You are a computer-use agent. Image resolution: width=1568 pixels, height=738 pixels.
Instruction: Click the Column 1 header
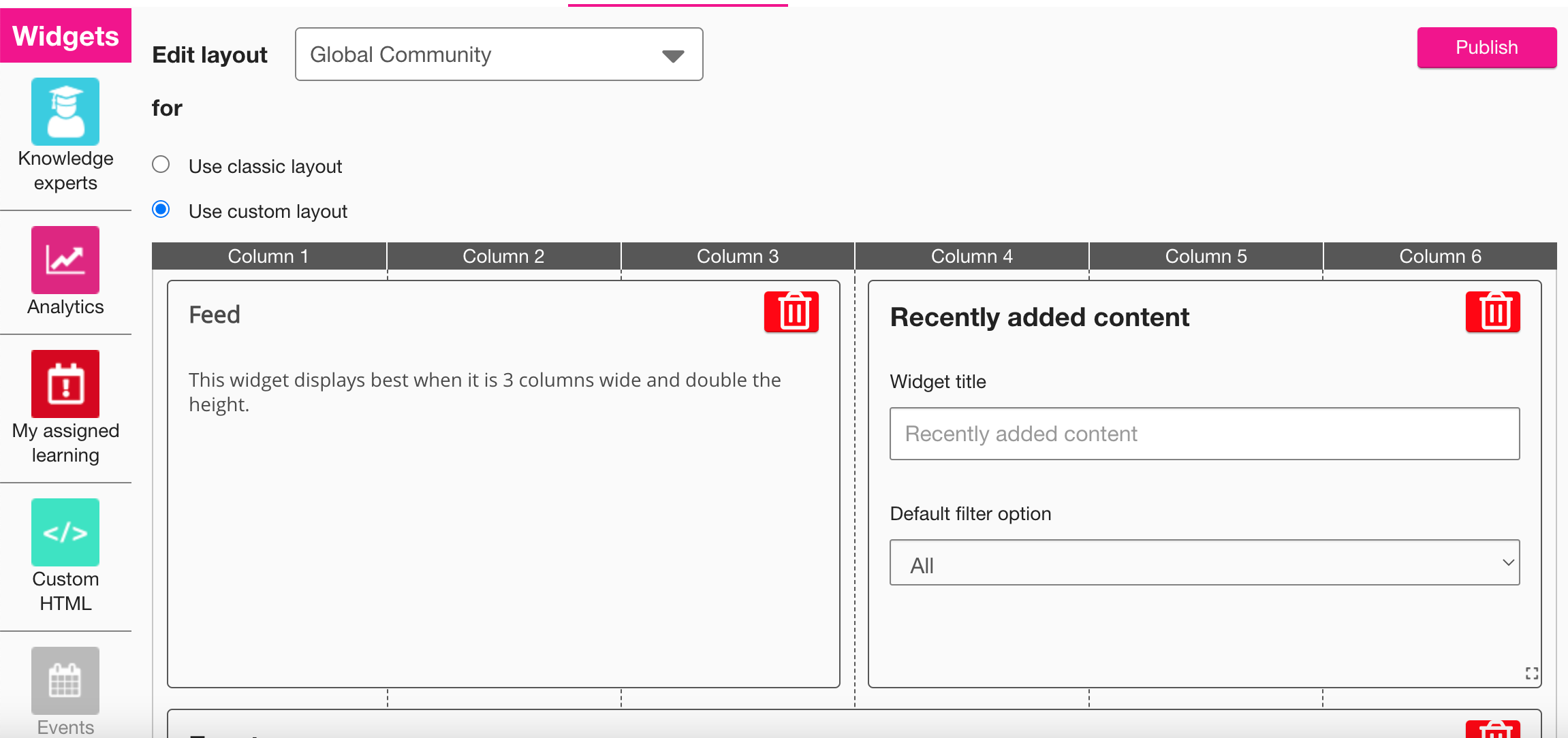click(268, 256)
